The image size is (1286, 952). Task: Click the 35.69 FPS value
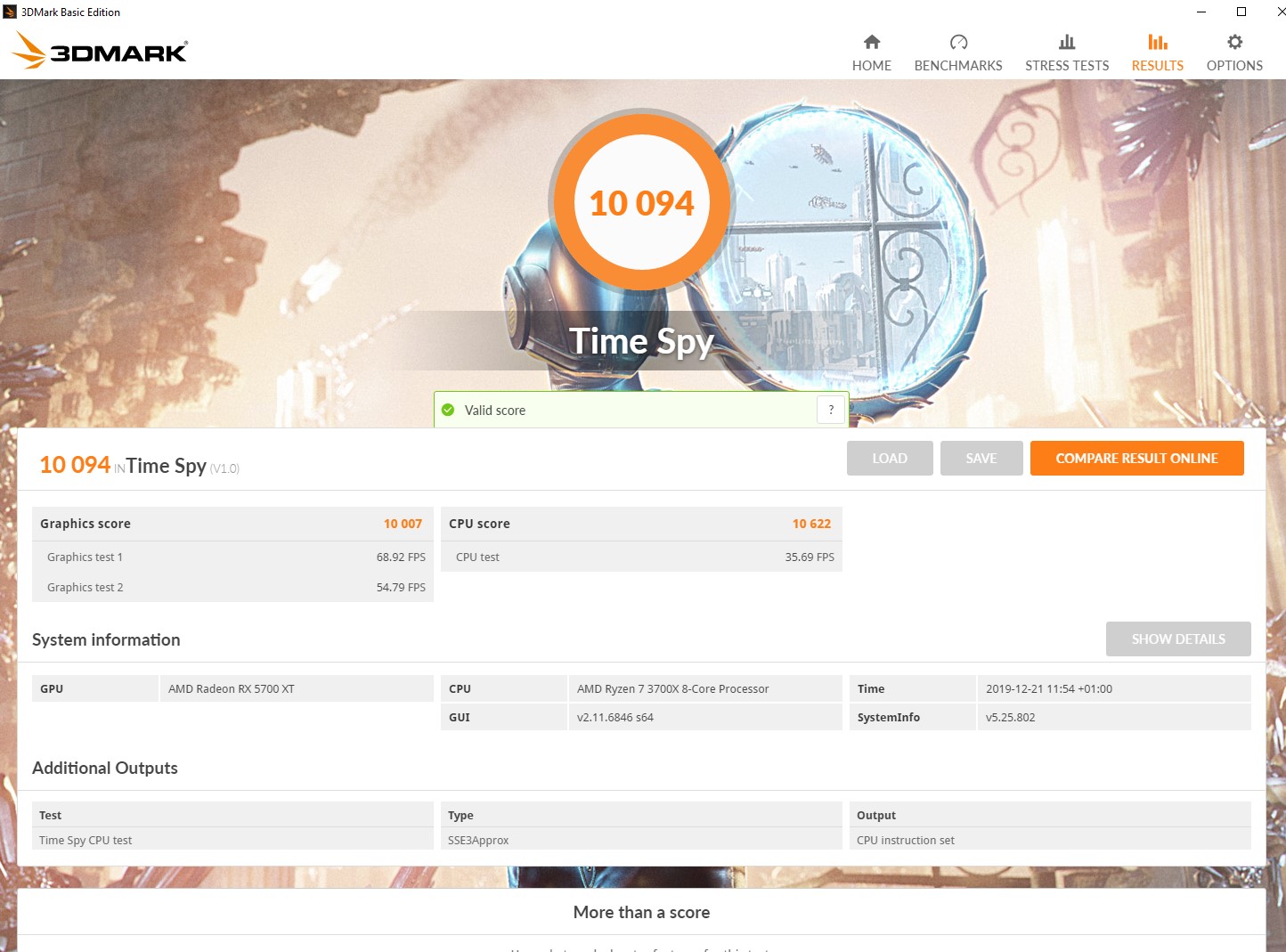coord(810,557)
